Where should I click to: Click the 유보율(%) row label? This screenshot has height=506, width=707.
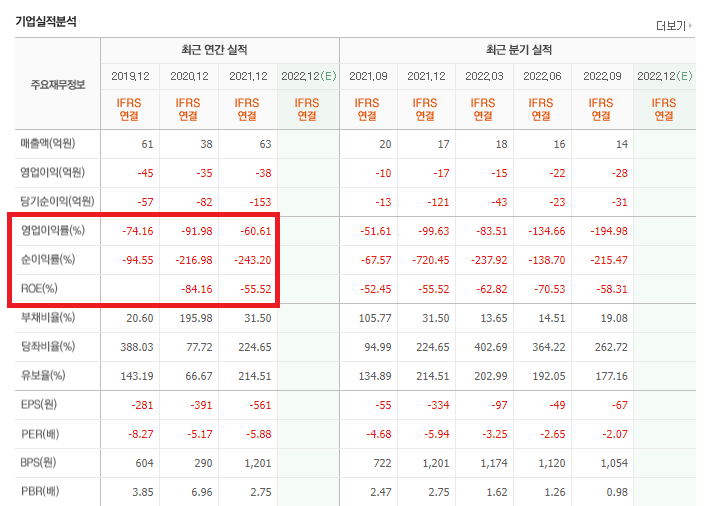click(x=43, y=375)
